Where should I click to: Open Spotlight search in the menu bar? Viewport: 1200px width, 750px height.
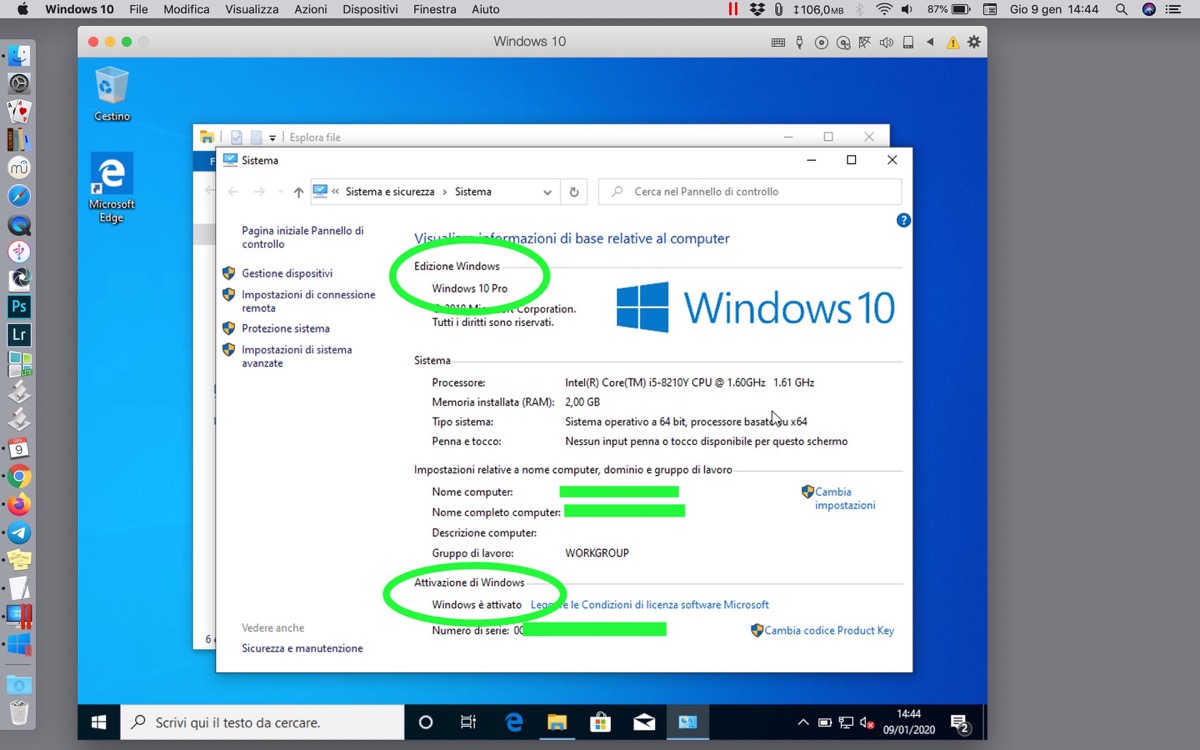[1121, 9]
